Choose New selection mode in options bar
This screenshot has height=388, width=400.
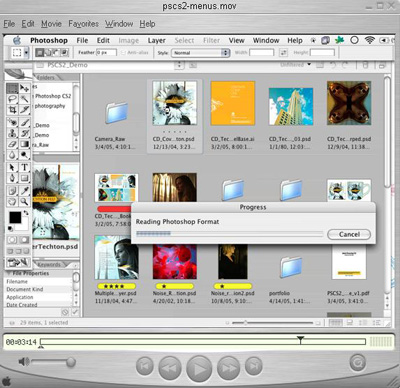pyautogui.click(x=40, y=53)
